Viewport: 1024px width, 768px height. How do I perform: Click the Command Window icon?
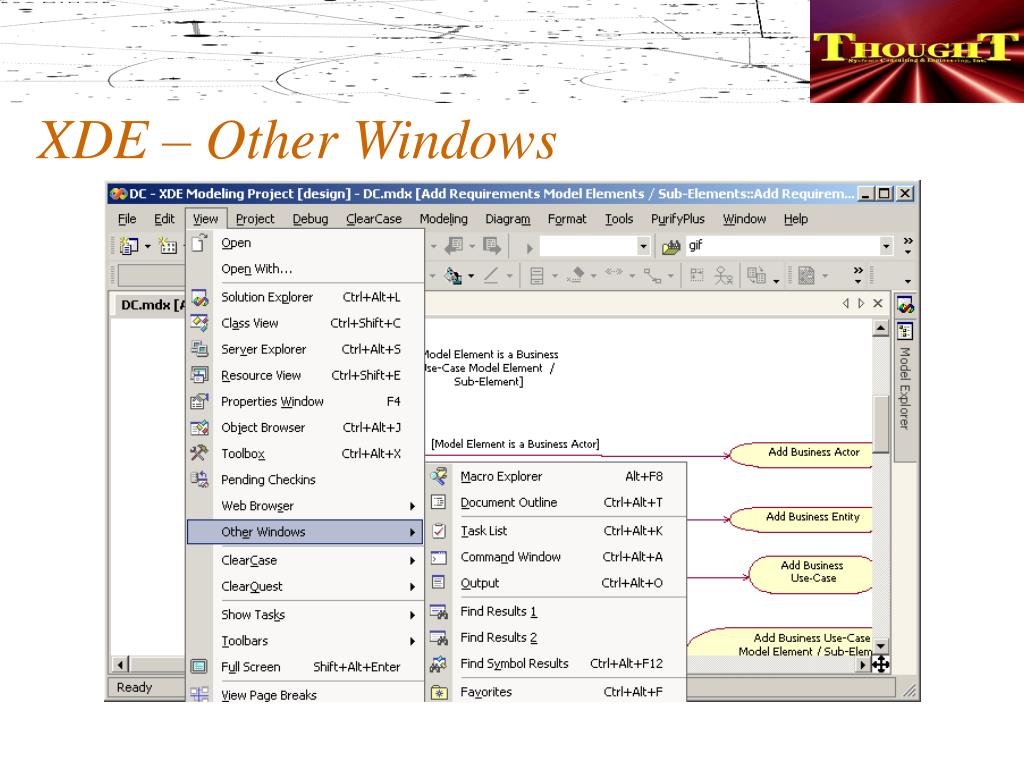pyautogui.click(x=439, y=557)
